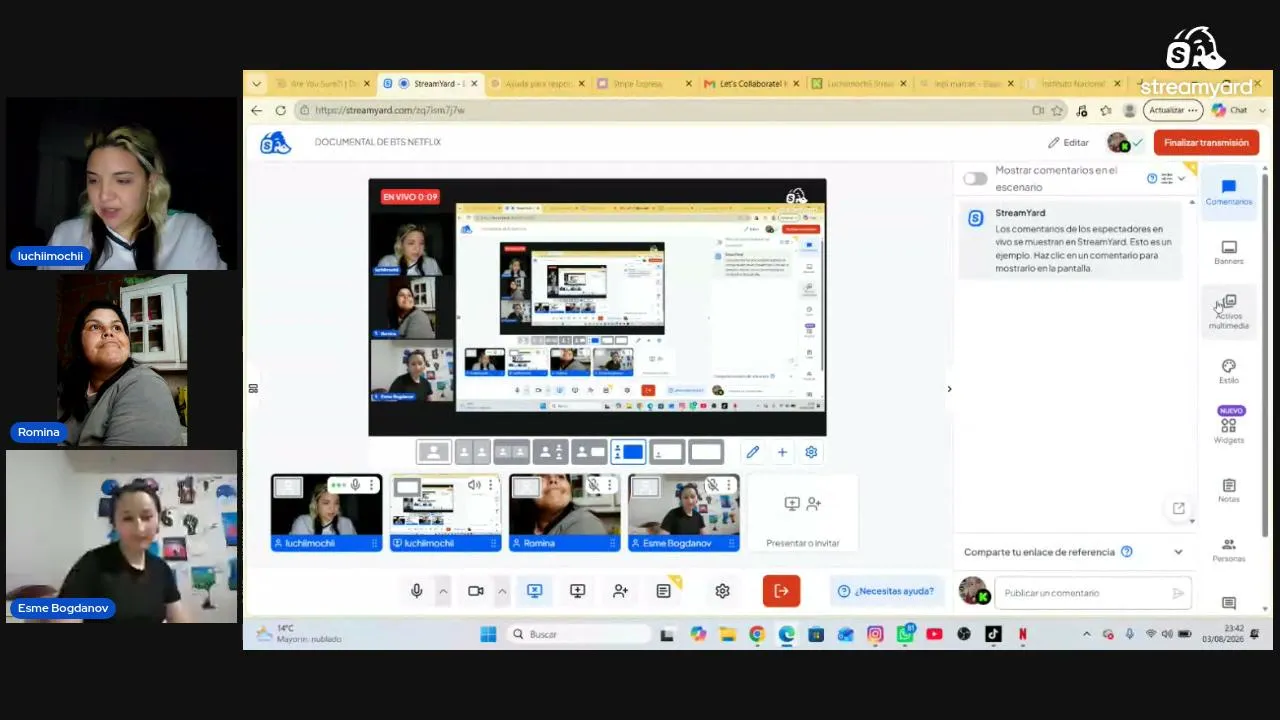Viewport: 1280px width, 720px height.
Task: Open studio settings gear in the bottom toolbar
Action: 722,591
